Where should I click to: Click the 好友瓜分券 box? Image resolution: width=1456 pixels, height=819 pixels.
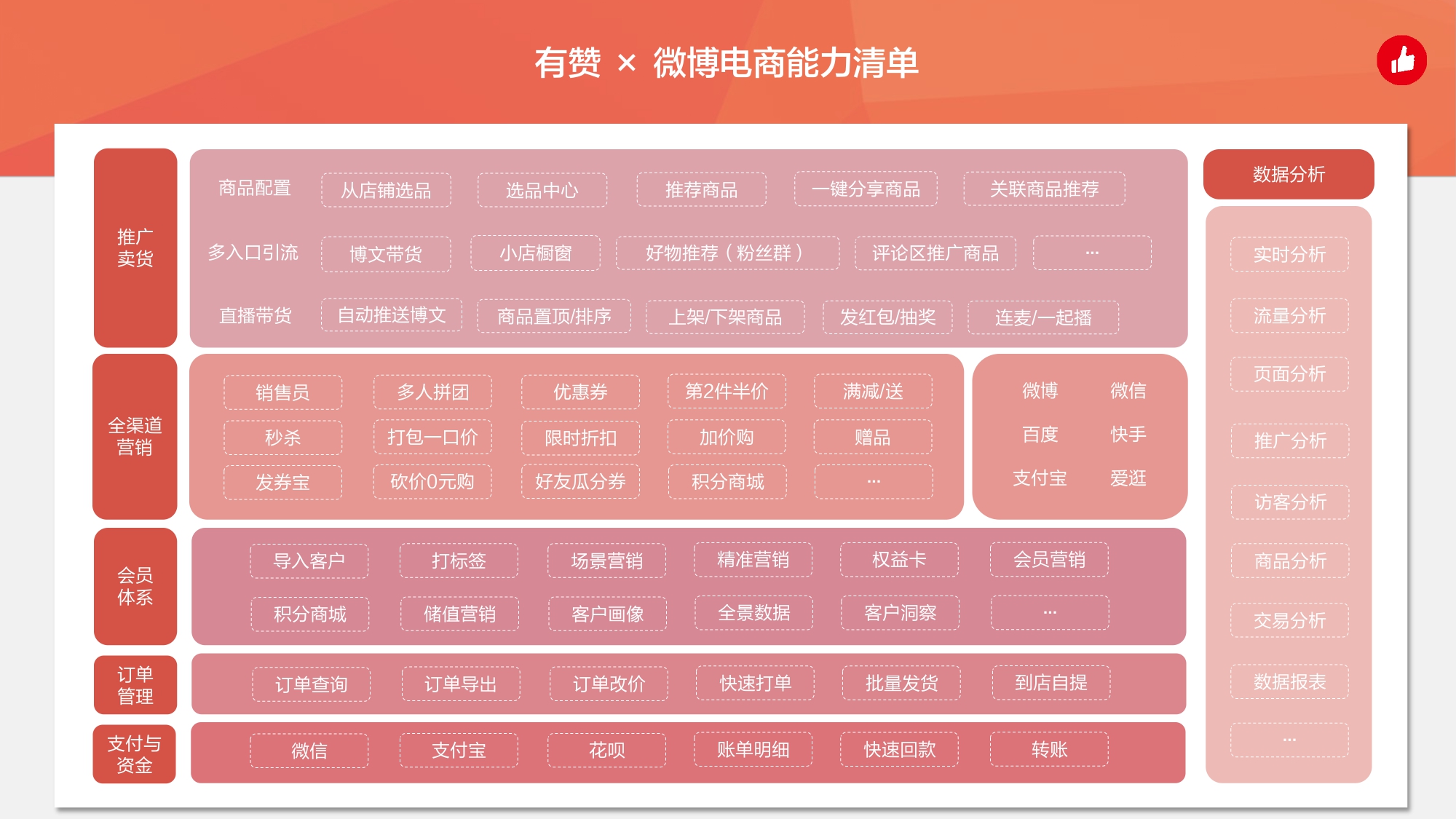[580, 481]
